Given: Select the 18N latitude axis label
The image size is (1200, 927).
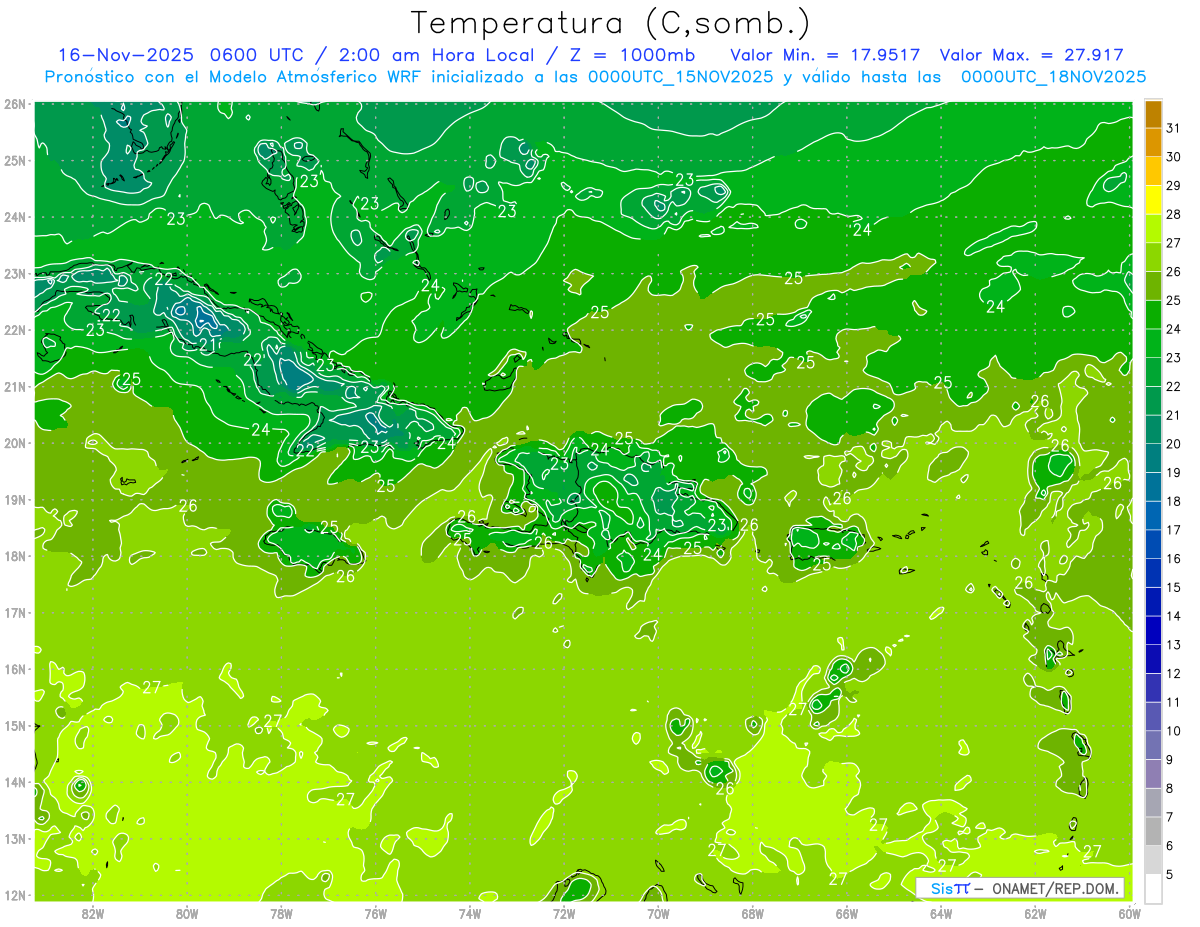Looking at the screenshot, I should 15,556.
